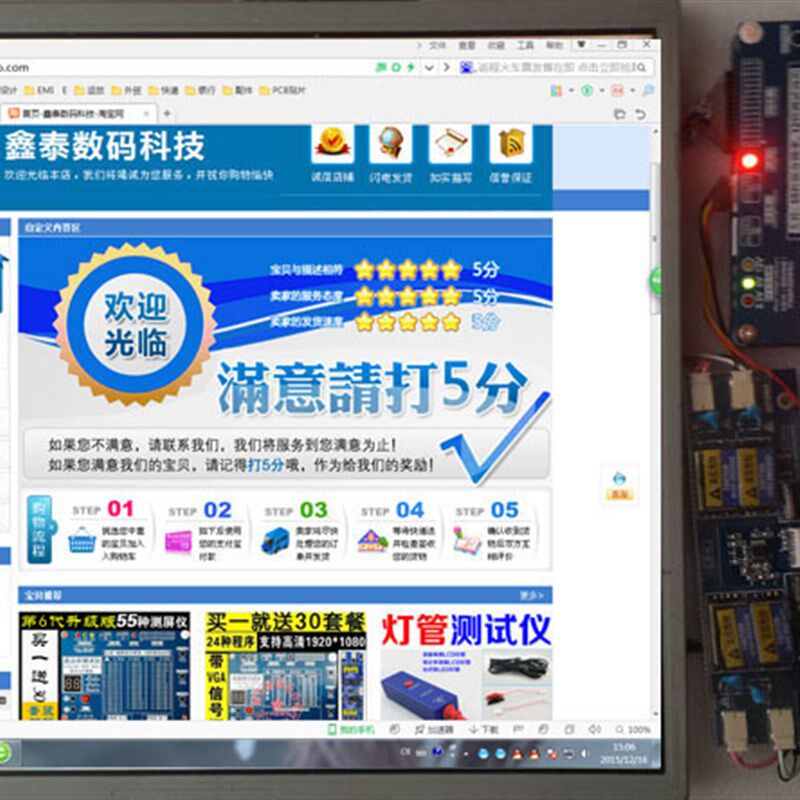Viewport: 800px width, 800px height.
Task: Open the 查看 menu
Action: [466, 45]
